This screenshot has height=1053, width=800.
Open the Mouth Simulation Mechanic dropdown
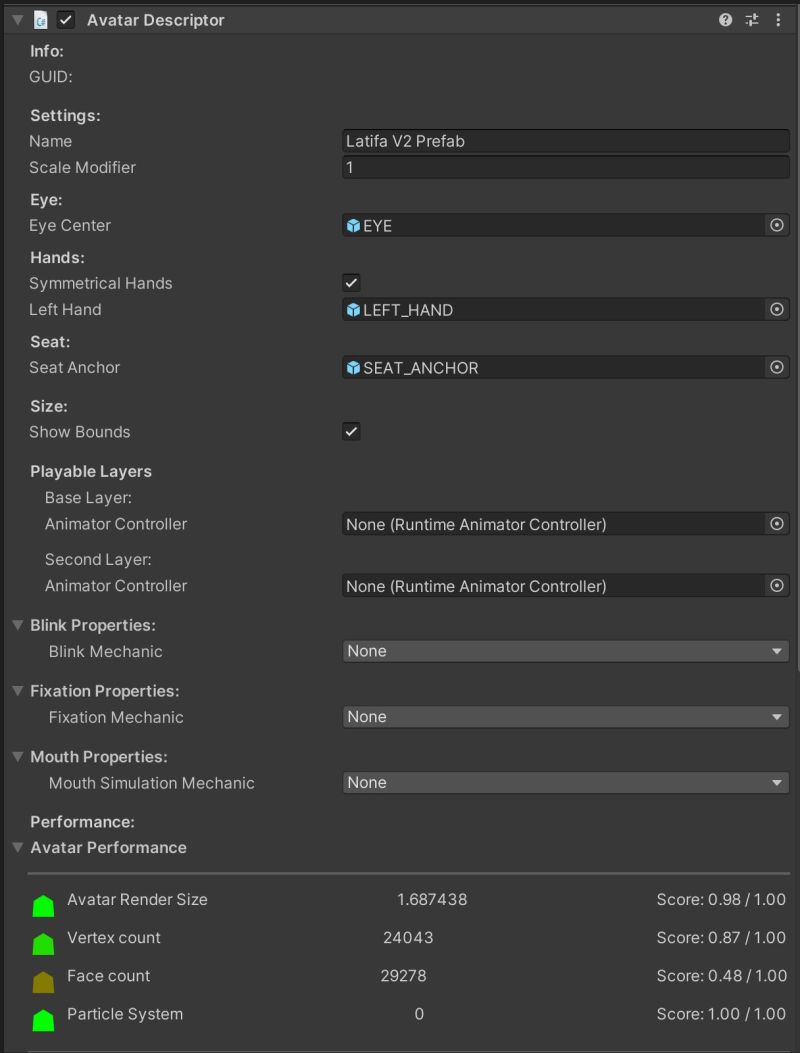pyautogui.click(x=565, y=783)
